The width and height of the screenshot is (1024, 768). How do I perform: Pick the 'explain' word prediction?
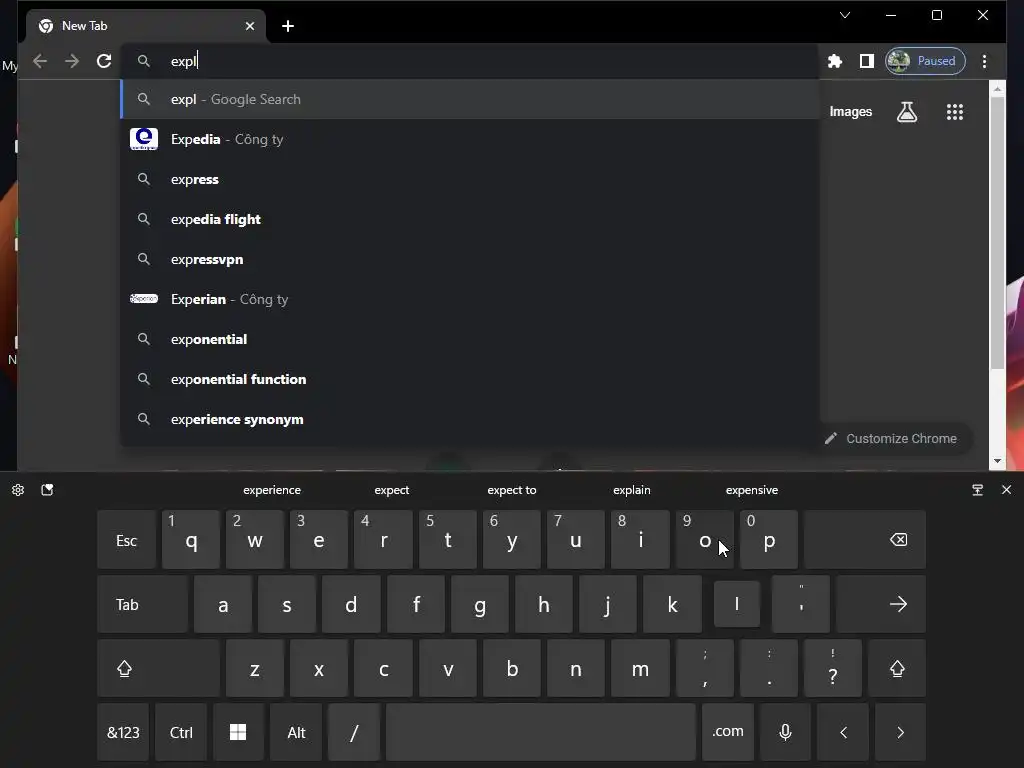(x=632, y=490)
